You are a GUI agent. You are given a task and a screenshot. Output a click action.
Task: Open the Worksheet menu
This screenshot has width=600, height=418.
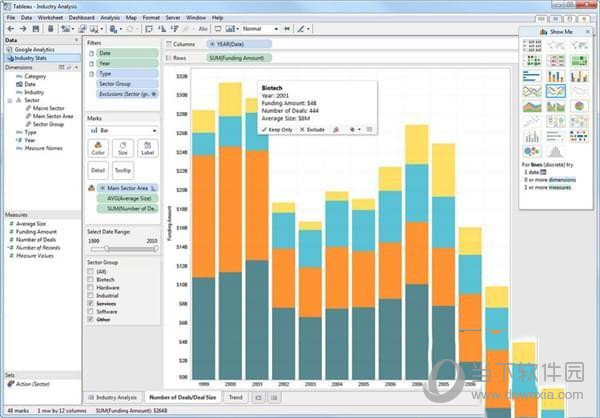tap(50, 18)
